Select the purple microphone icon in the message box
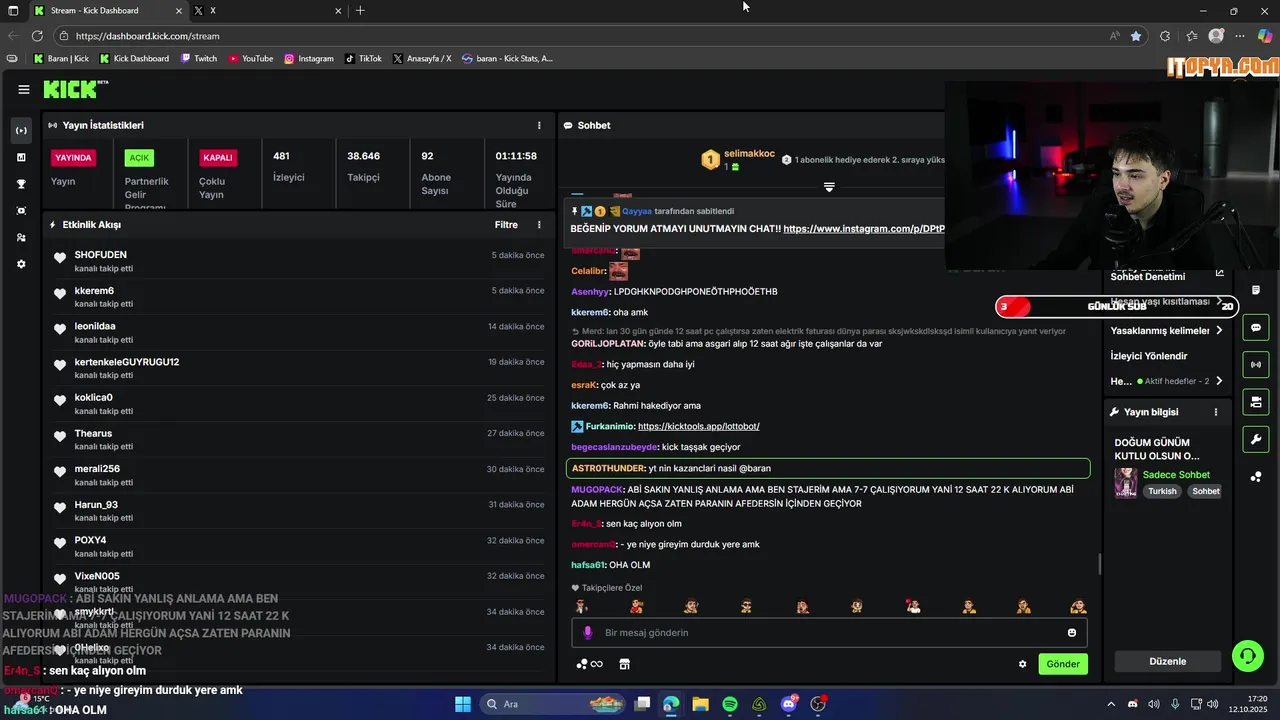 [x=588, y=633]
